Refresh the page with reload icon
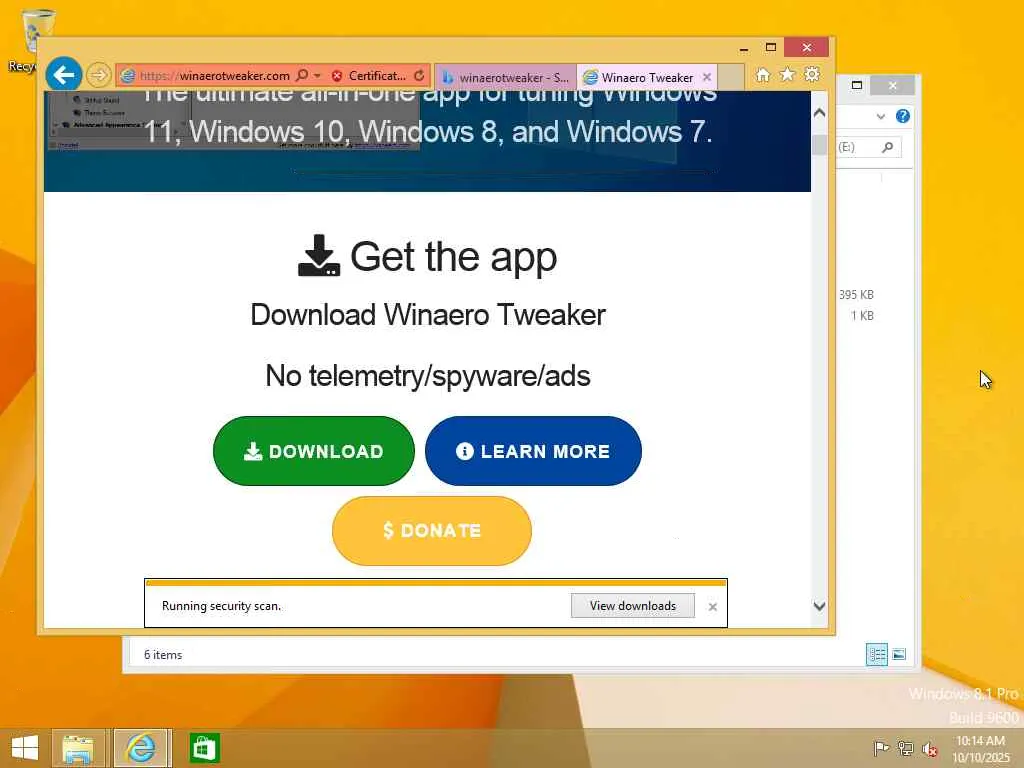1024x768 pixels. point(419,76)
